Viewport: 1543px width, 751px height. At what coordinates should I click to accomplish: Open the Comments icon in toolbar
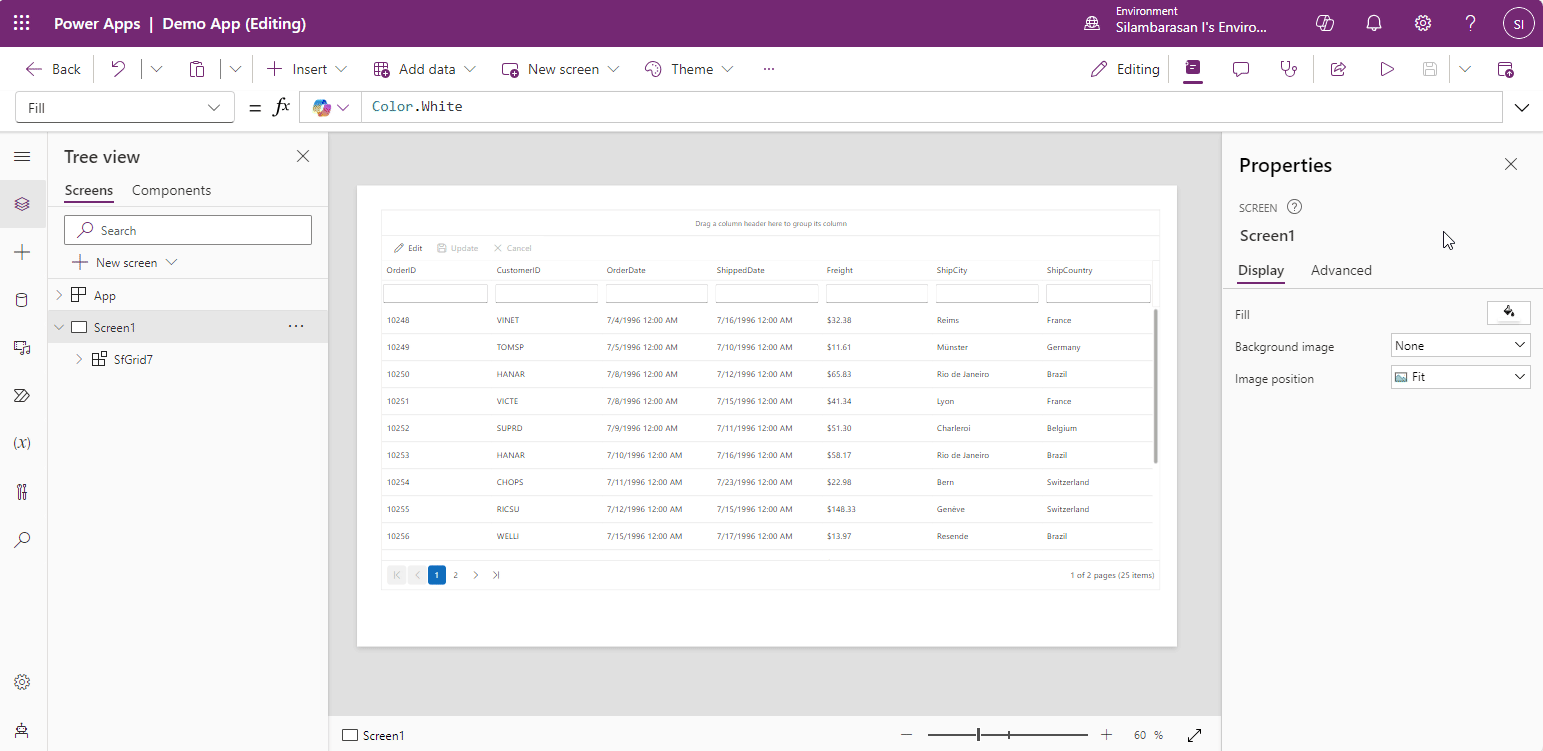click(x=1241, y=69)
